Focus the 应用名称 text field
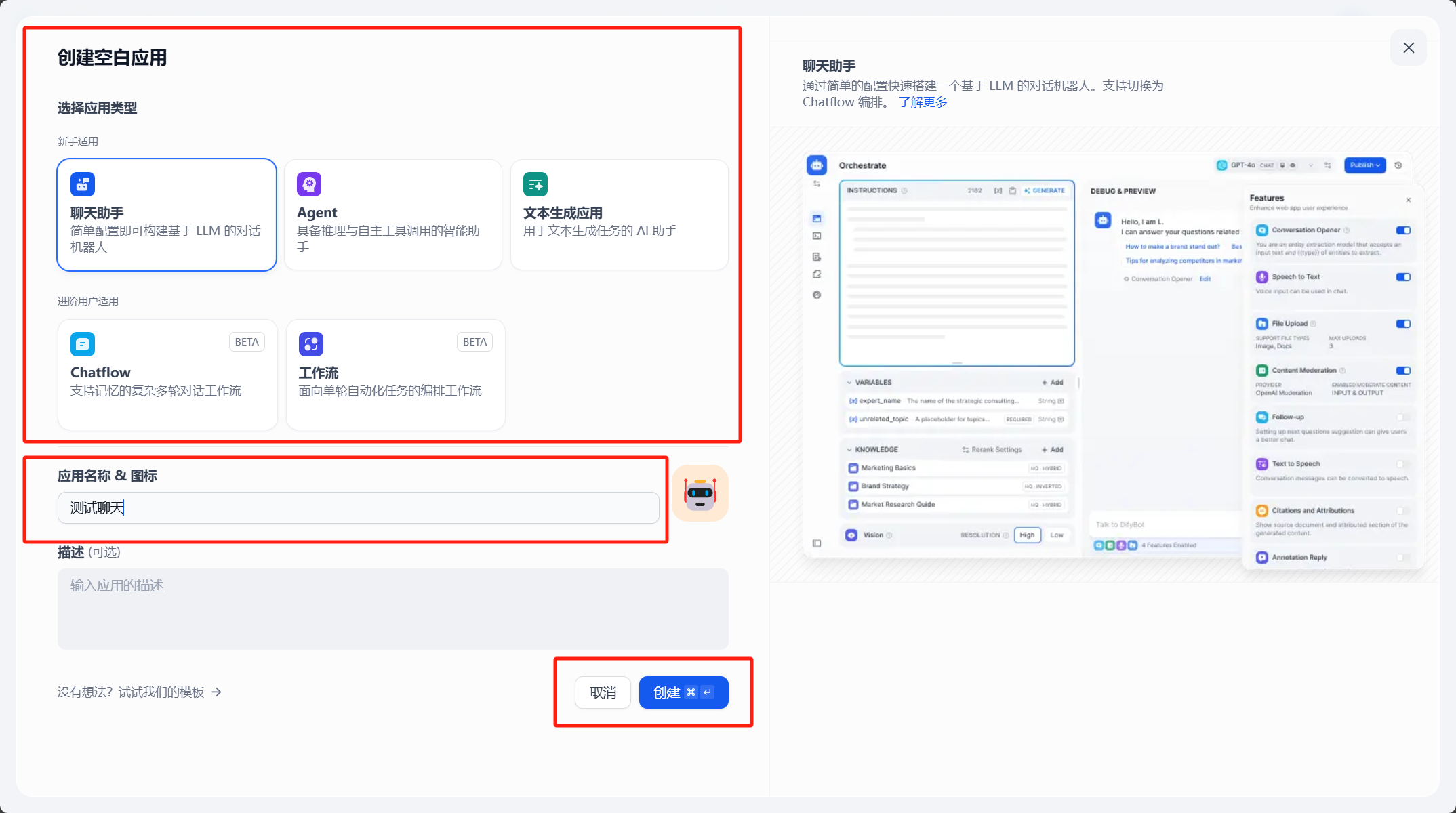 (358, 507)
